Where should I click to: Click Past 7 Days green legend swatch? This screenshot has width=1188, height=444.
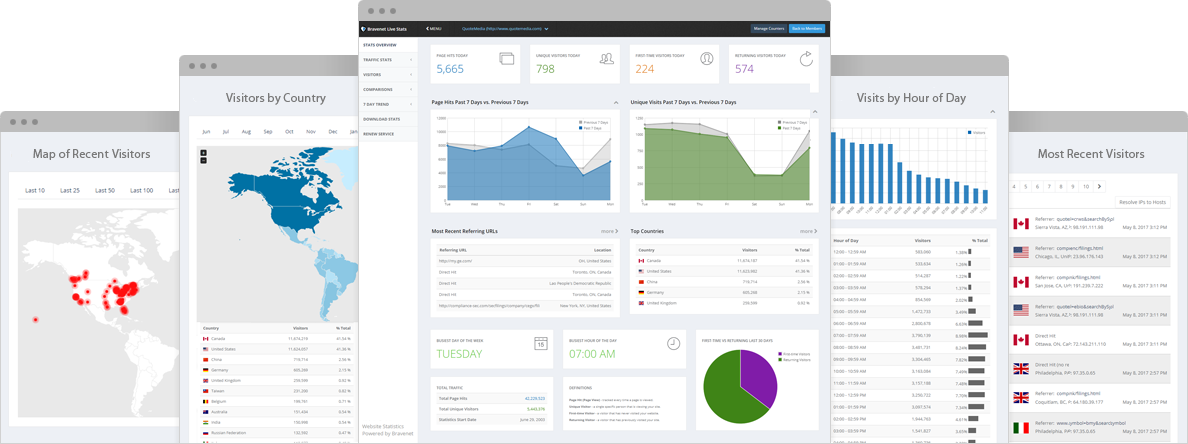coord(780,129)
